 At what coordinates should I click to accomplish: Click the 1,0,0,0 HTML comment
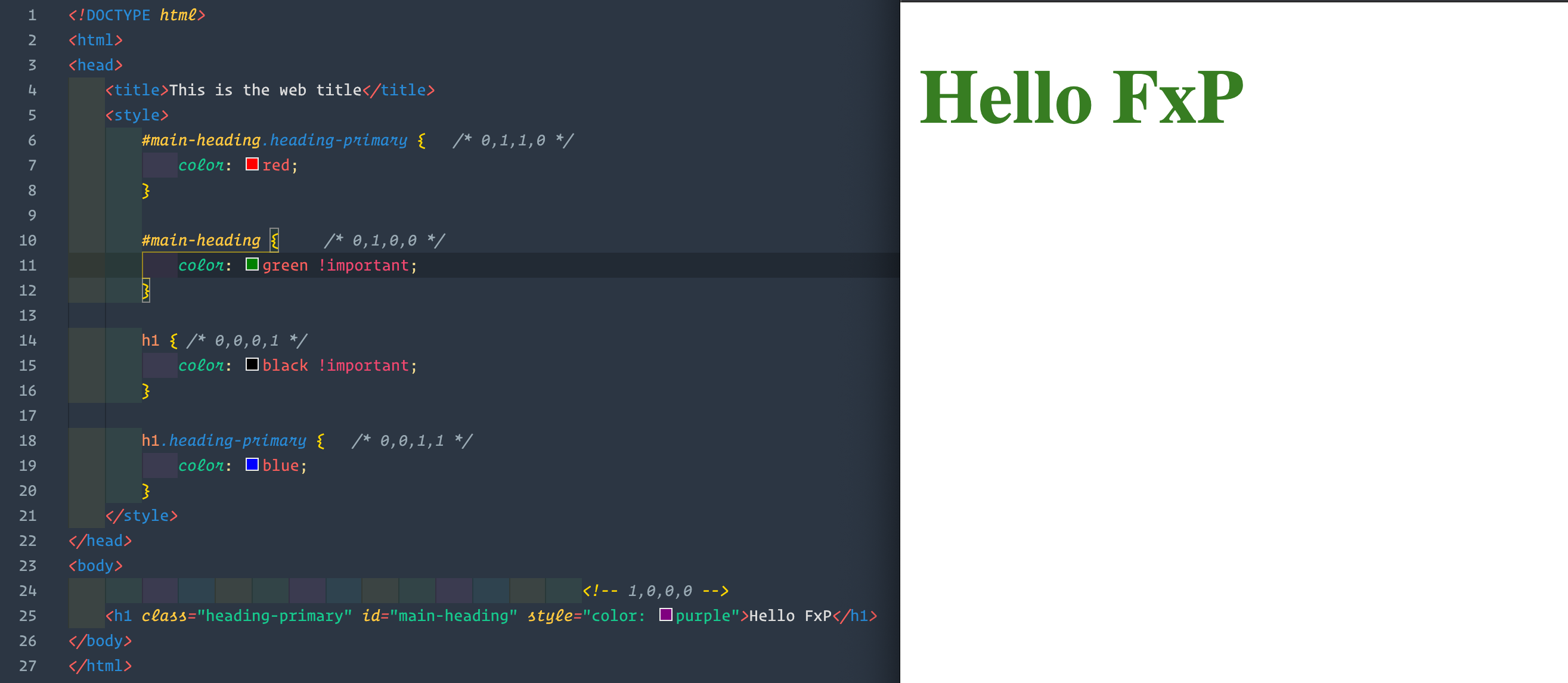656,591
